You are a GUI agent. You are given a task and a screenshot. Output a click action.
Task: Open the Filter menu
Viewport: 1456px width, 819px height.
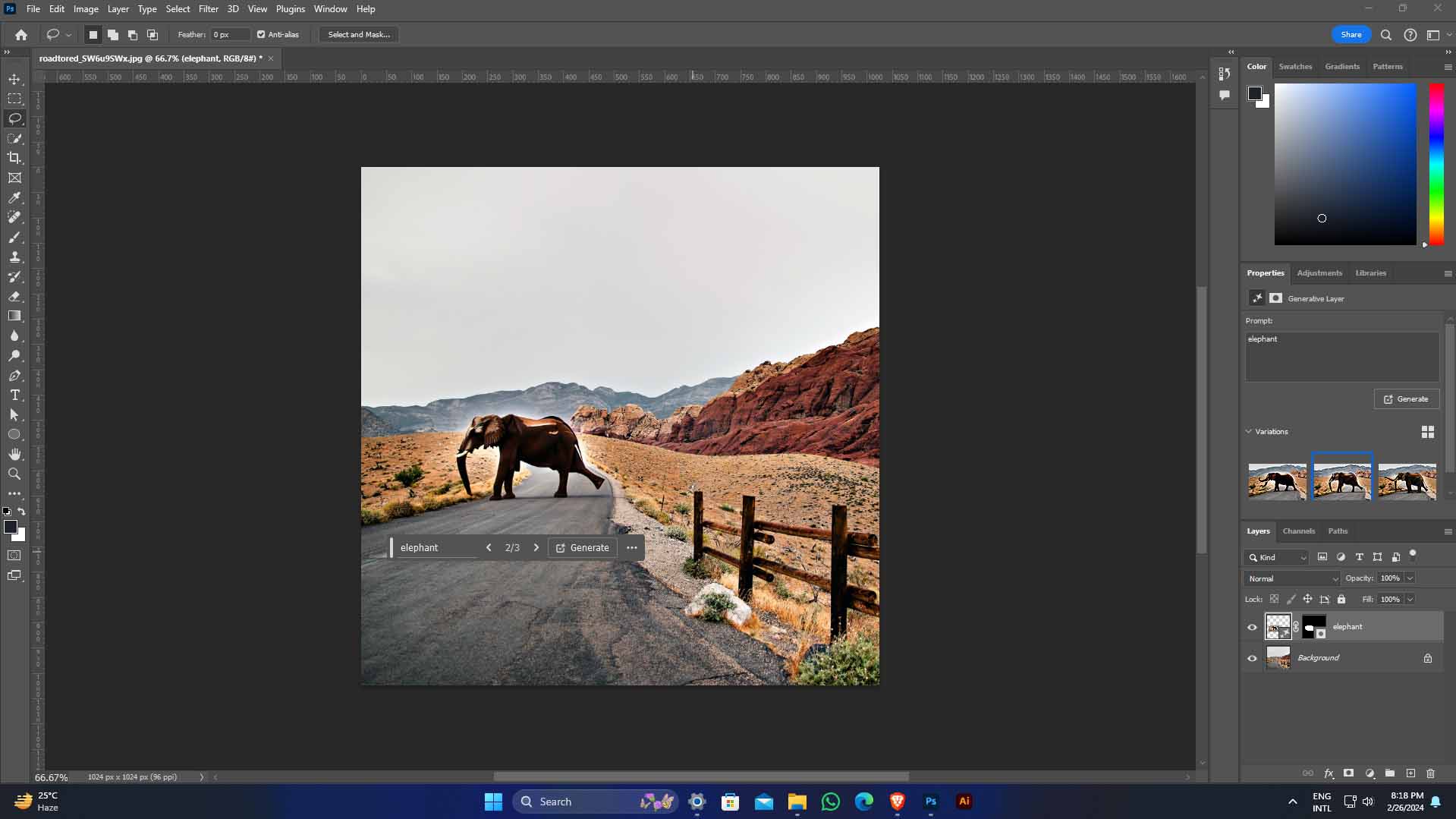[x=208, y=9]
